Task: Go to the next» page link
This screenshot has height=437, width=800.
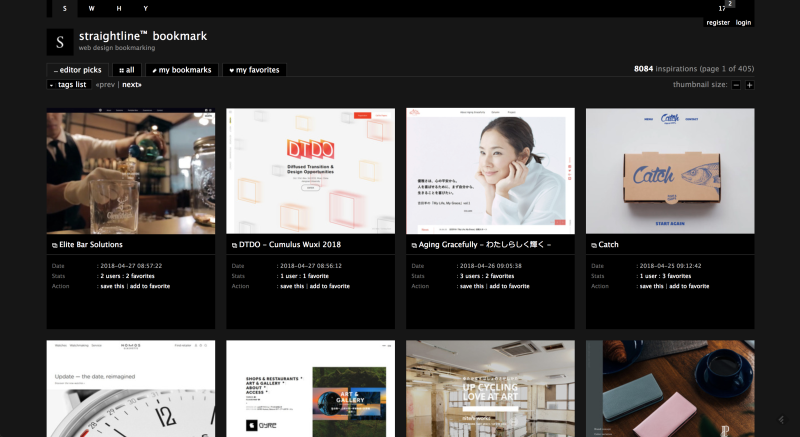Action: pos(132,85)
